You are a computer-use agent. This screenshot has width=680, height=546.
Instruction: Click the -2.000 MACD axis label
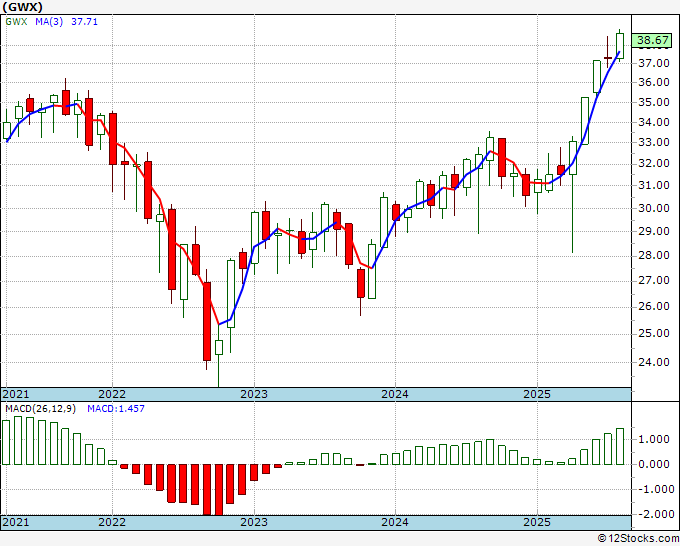tap(655, 514)
